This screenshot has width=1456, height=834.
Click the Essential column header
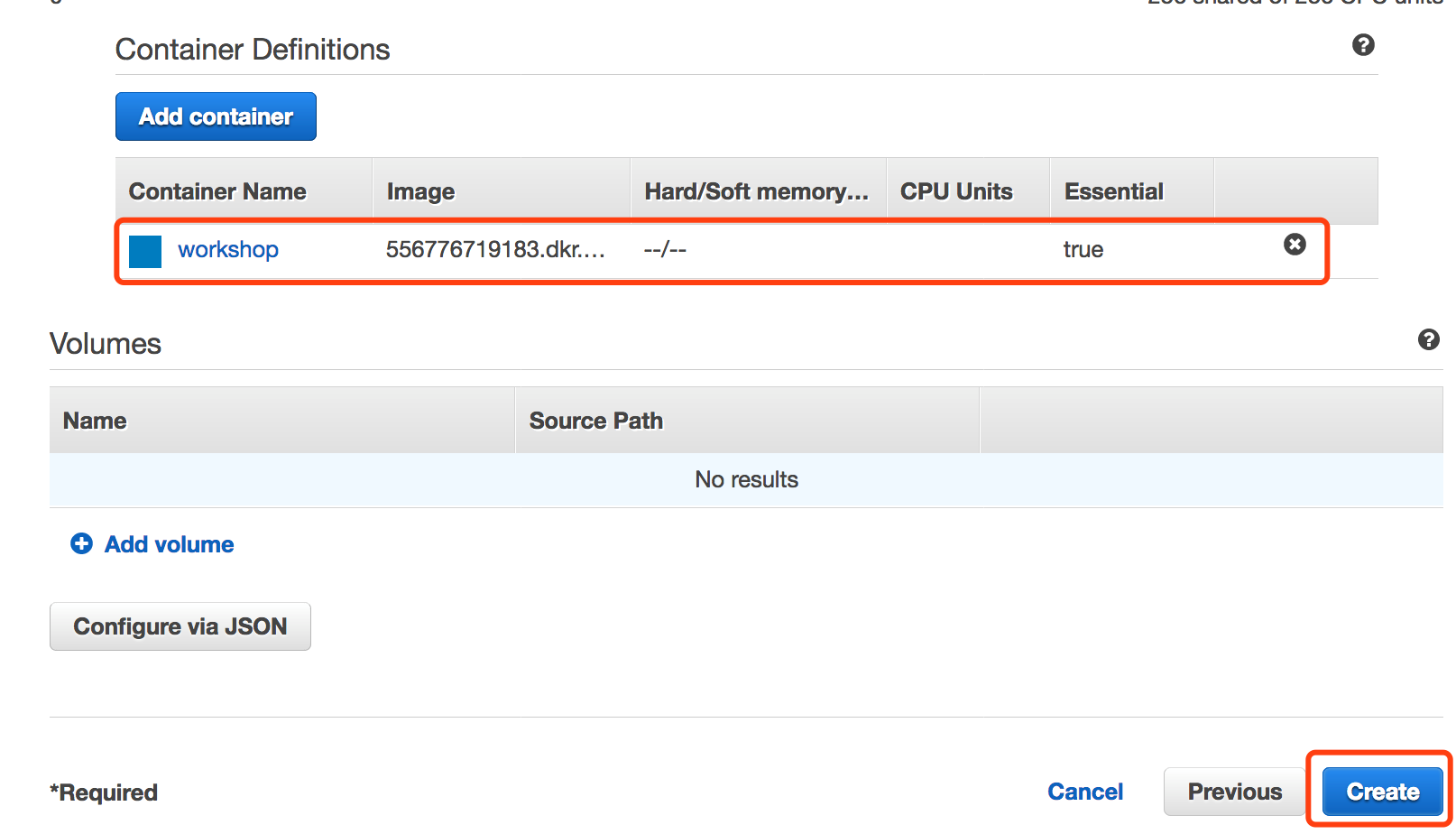click(1114, 191)
